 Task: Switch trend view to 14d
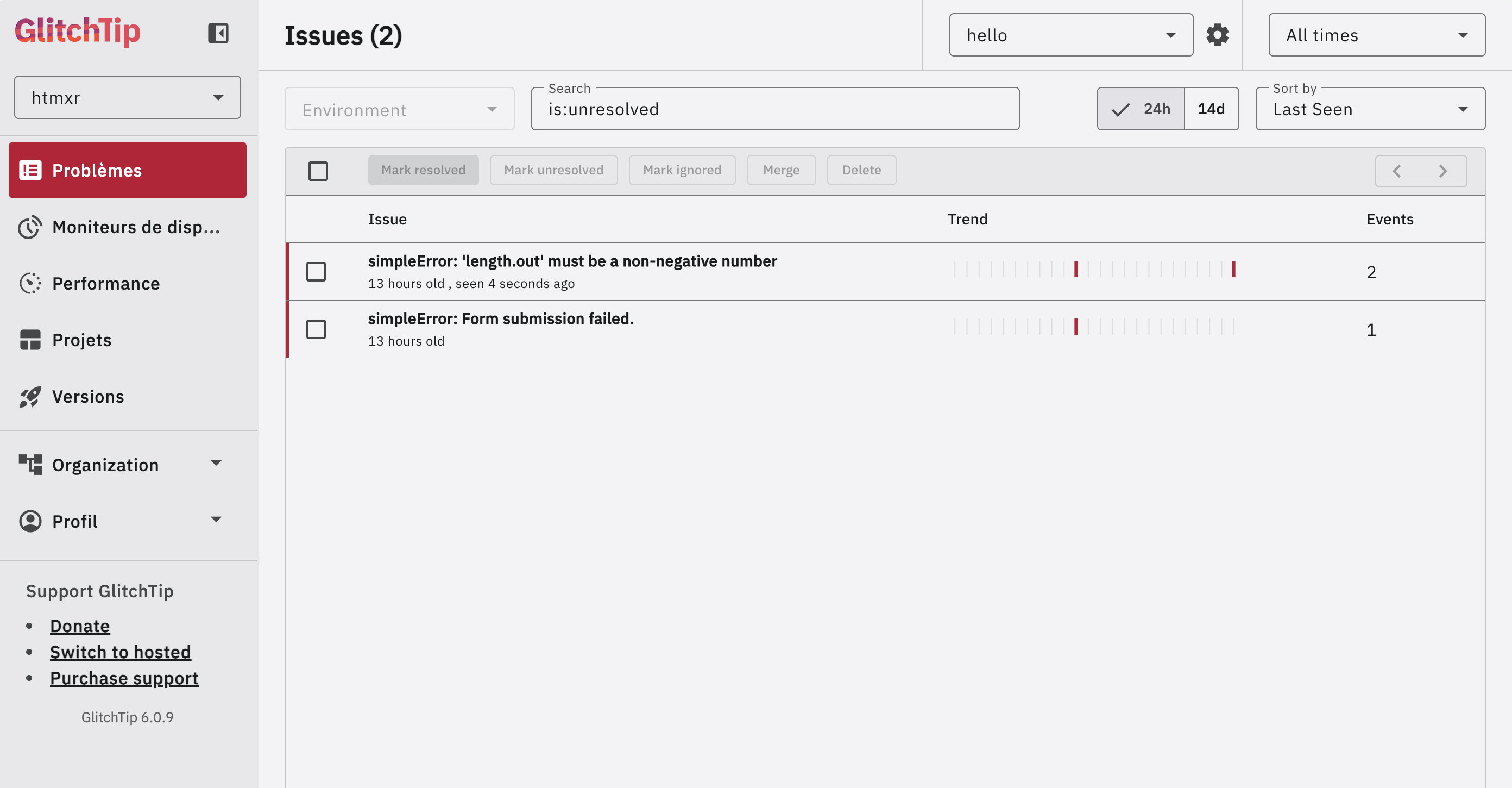(1211, 109)
